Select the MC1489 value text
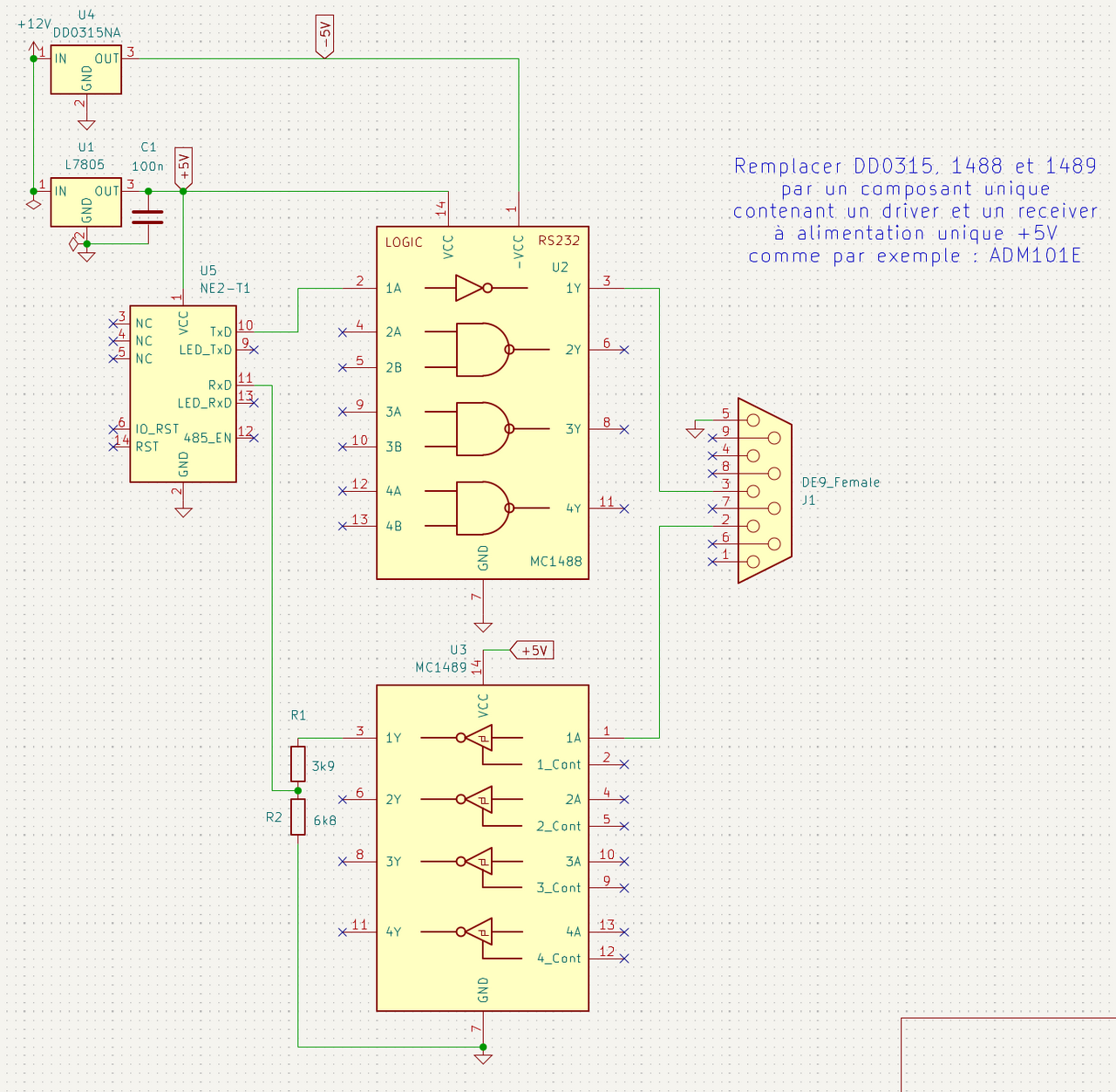The width and height of the screenshot is (1116, 1092). [441, 667]
